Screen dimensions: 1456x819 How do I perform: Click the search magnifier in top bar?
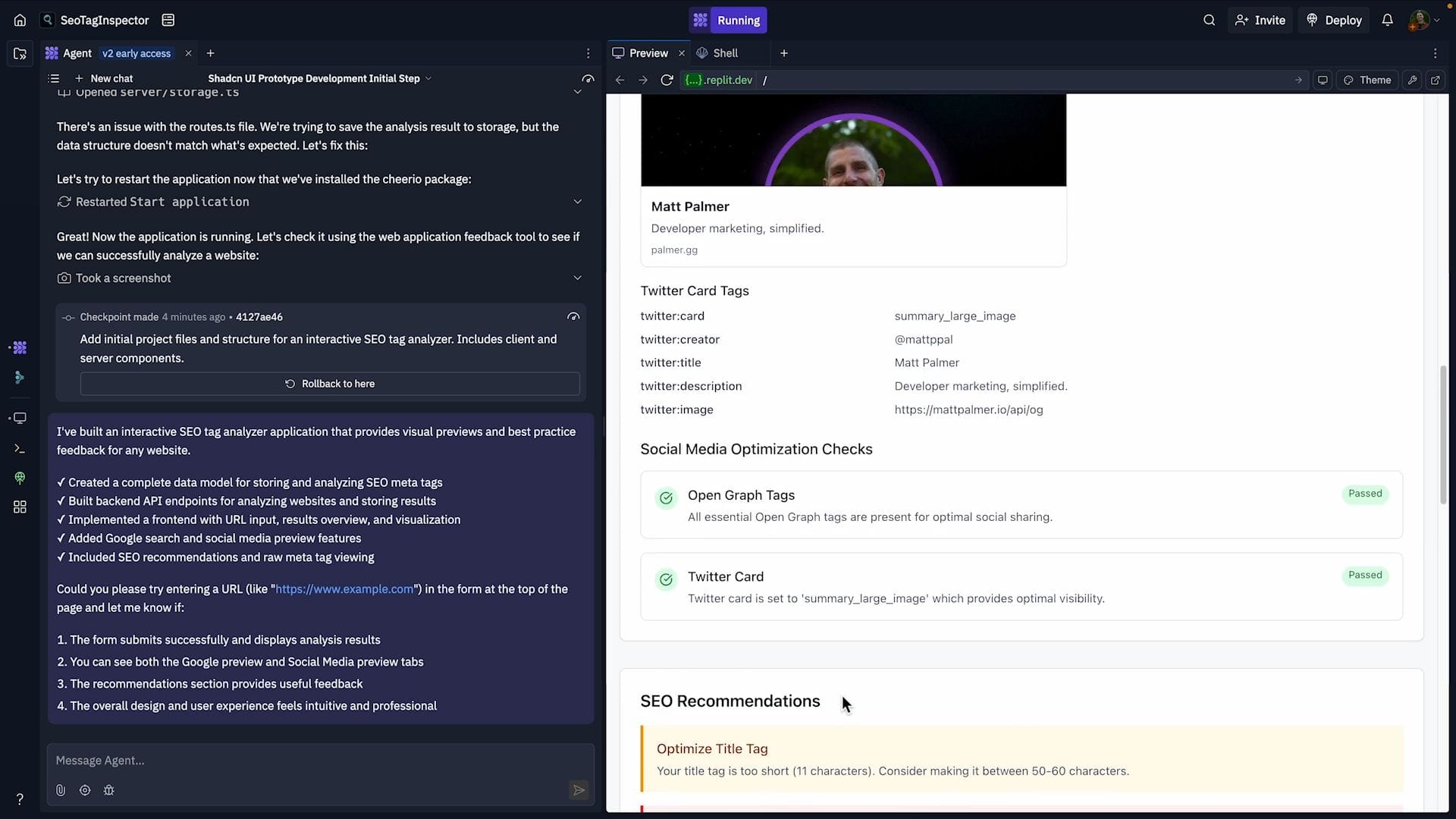point(1209,20)
